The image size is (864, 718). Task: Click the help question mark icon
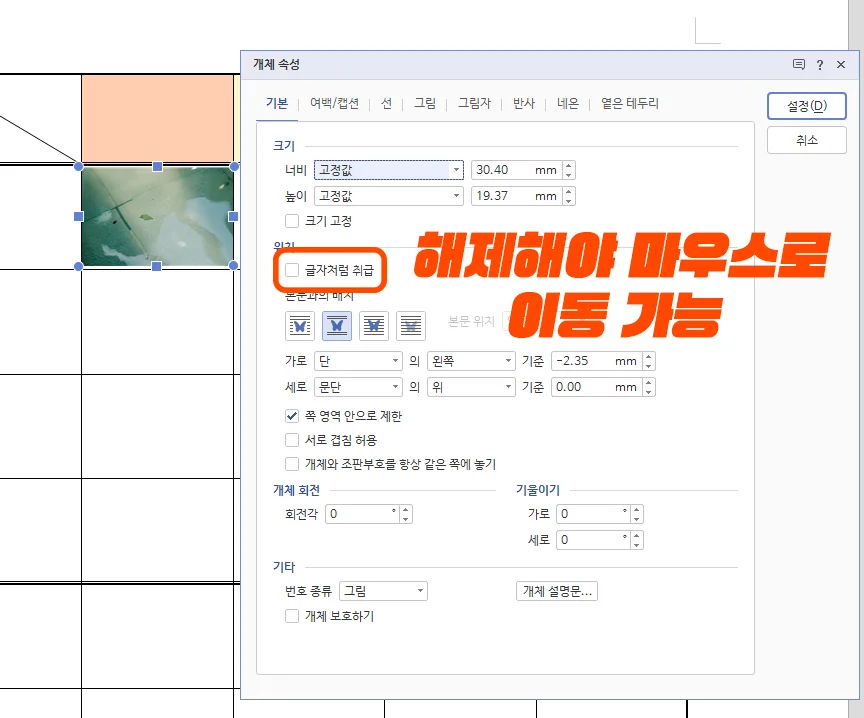coord(820,64)
